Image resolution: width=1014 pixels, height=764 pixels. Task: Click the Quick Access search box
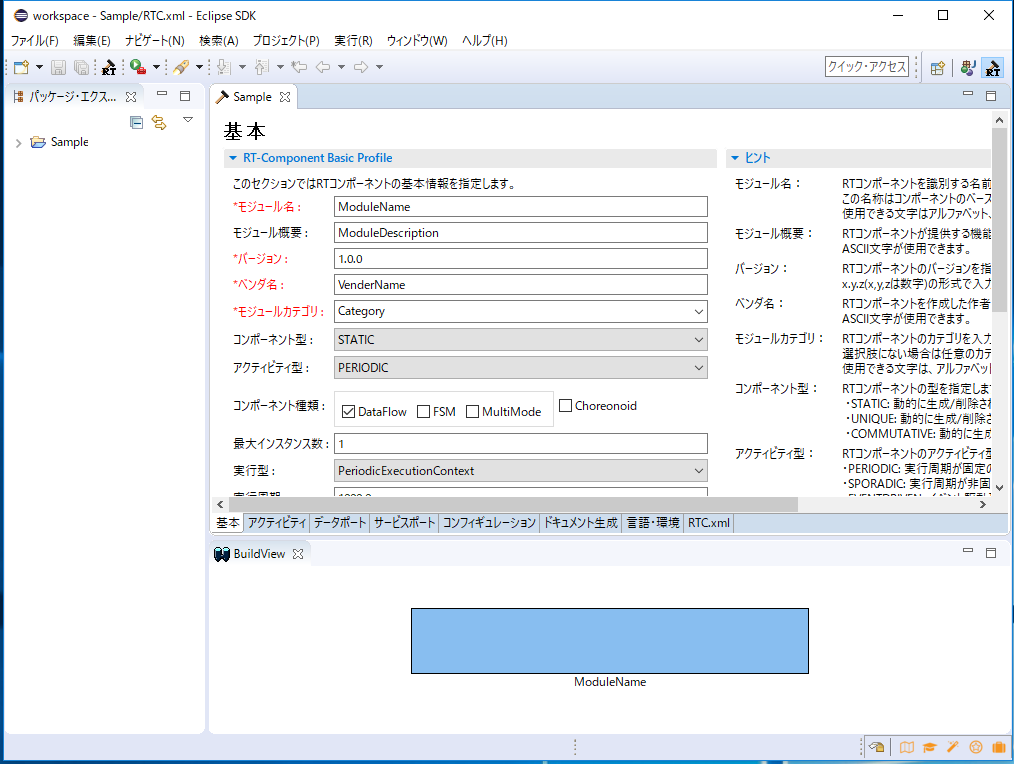click(867, 67)
